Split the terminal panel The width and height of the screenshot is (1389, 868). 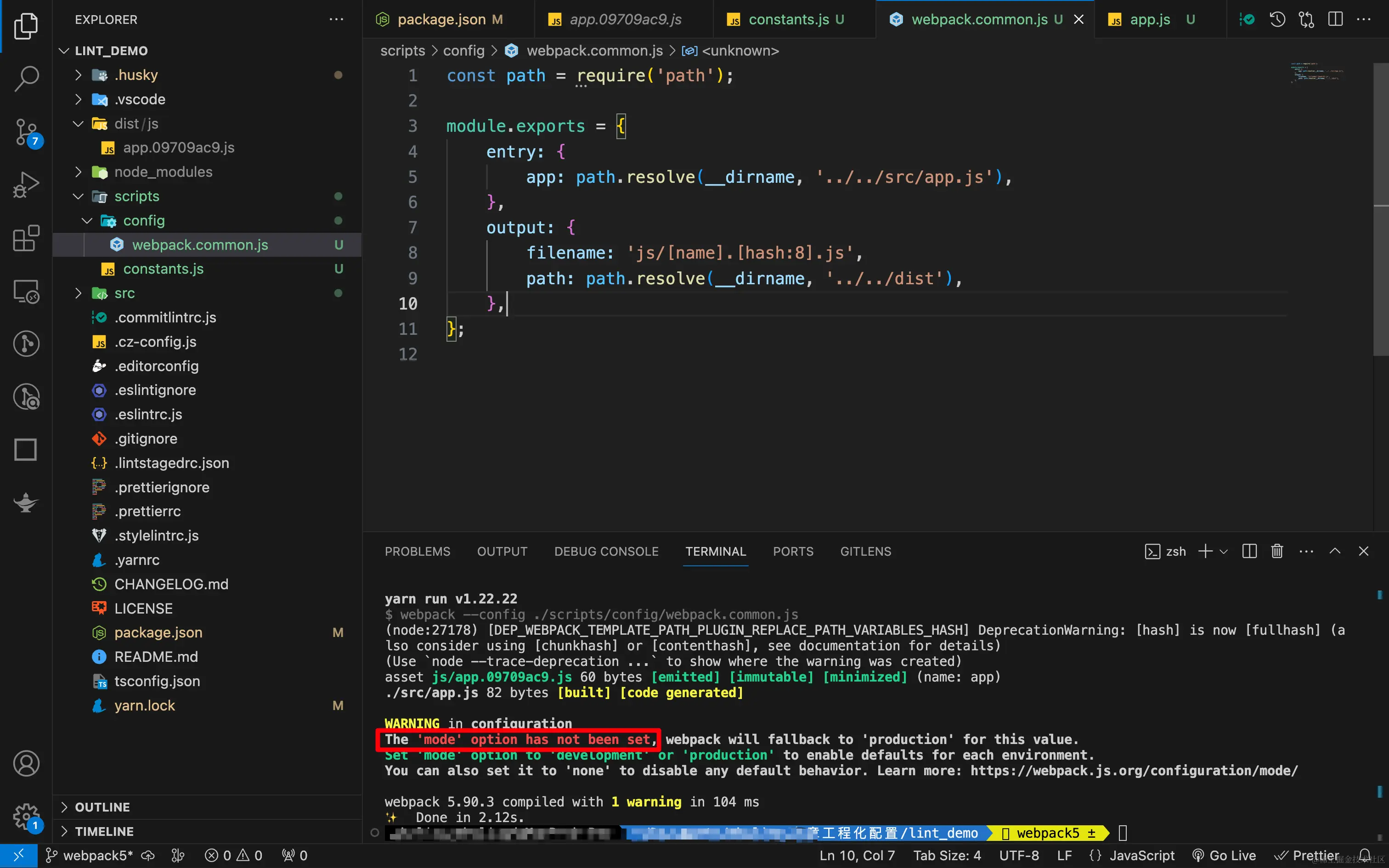point(1249,551)
